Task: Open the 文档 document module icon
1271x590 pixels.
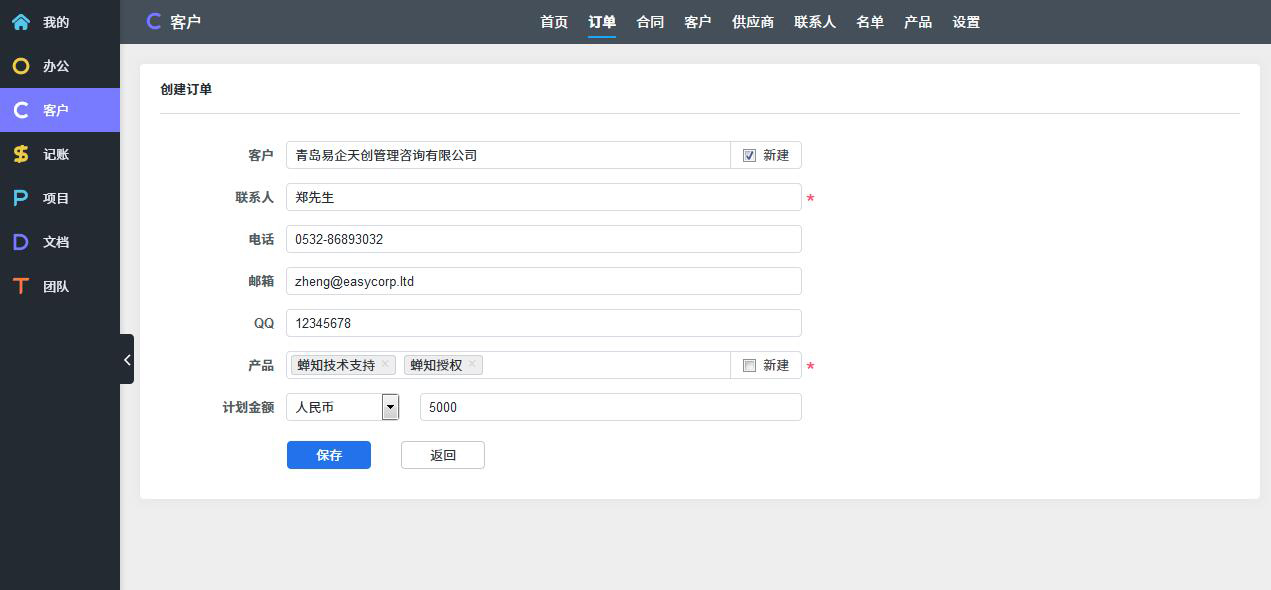Action: (21, 242)
